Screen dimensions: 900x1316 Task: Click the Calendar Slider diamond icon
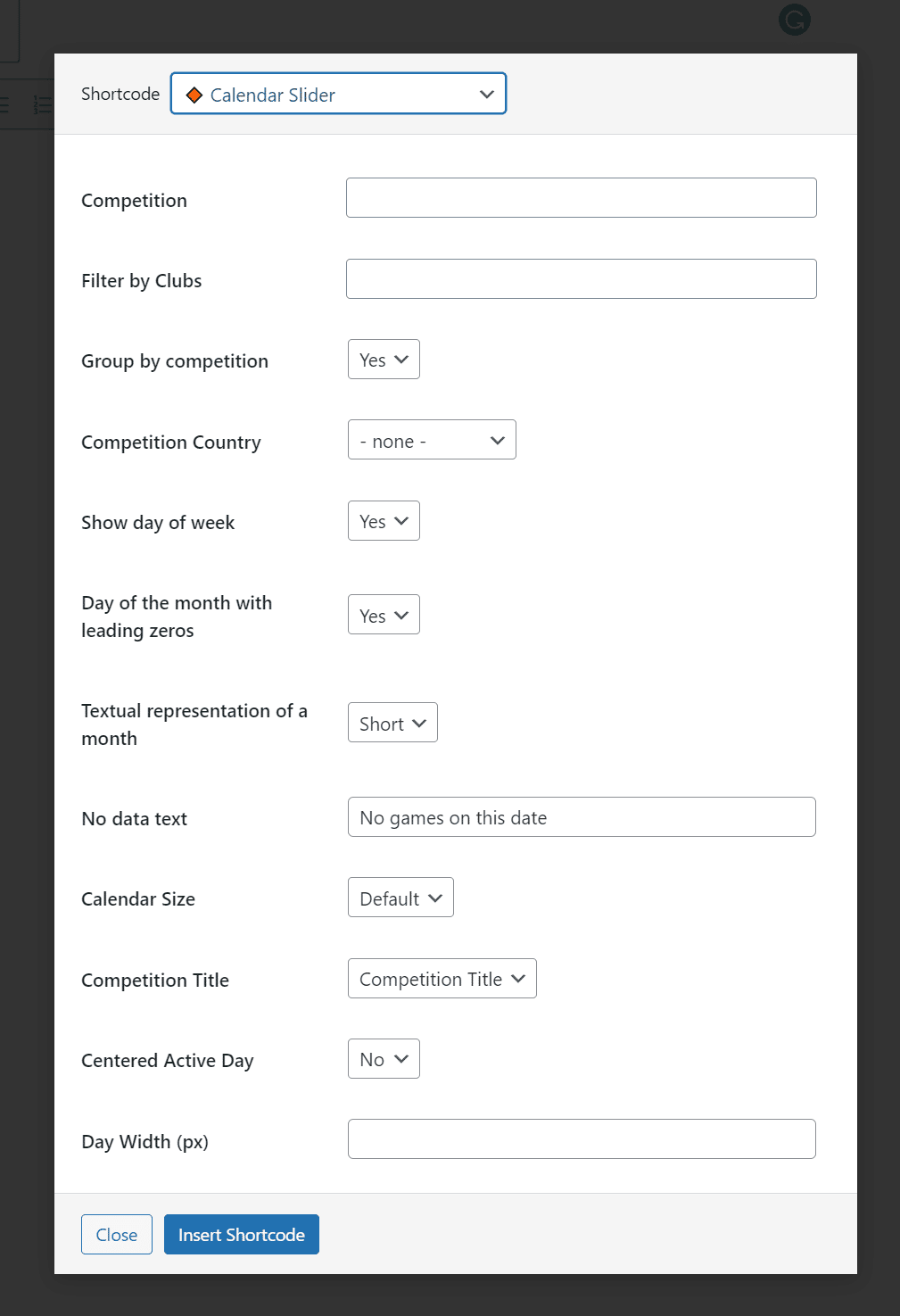[x=194, y=94]
